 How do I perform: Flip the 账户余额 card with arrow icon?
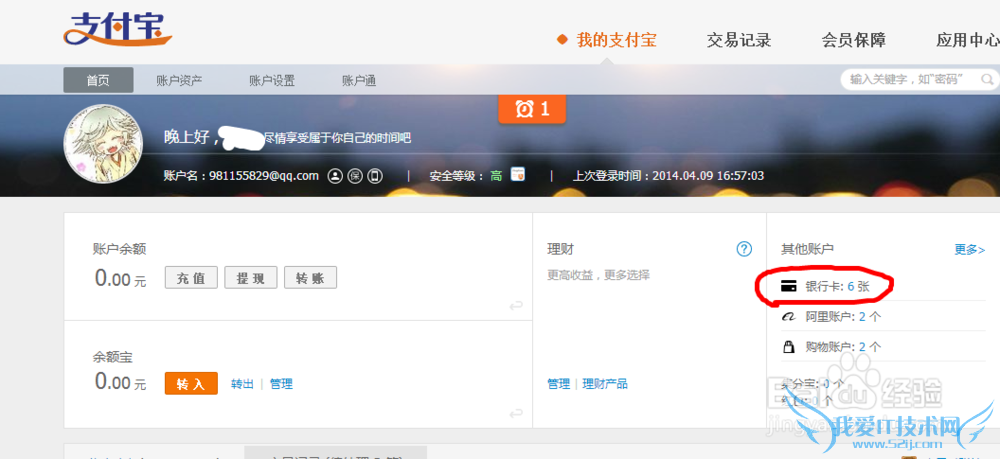pos(516,306)
